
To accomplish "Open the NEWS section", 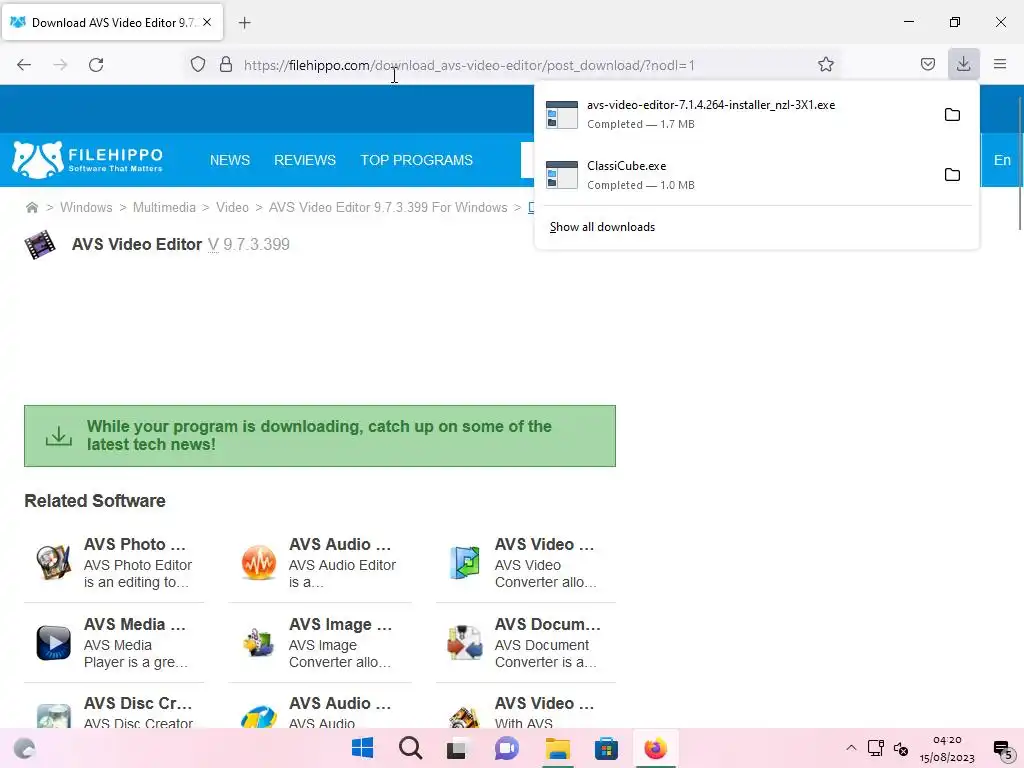I will (230, 160).
